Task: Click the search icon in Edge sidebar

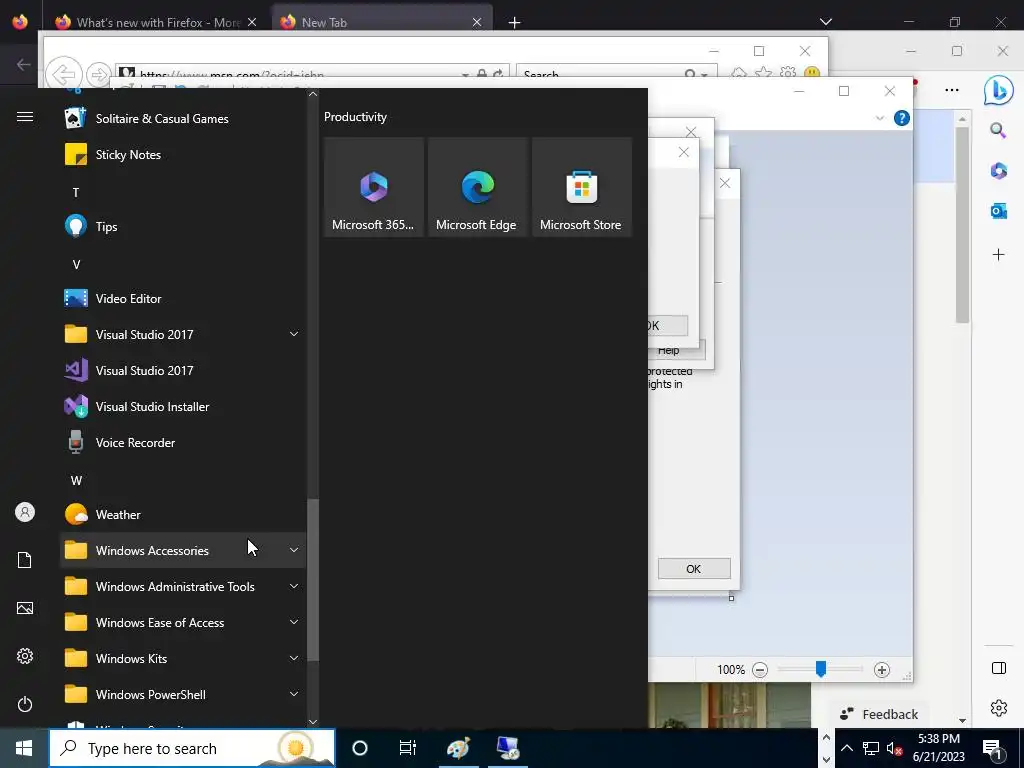Action: point(999,131)
